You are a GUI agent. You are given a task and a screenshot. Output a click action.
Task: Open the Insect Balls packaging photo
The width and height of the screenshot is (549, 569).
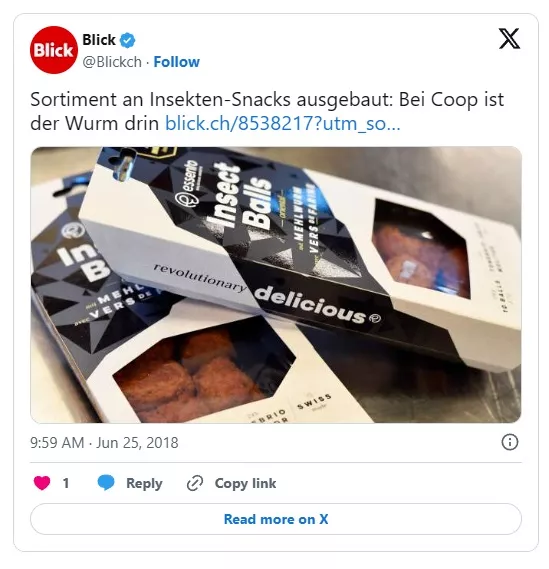[276, 285]
